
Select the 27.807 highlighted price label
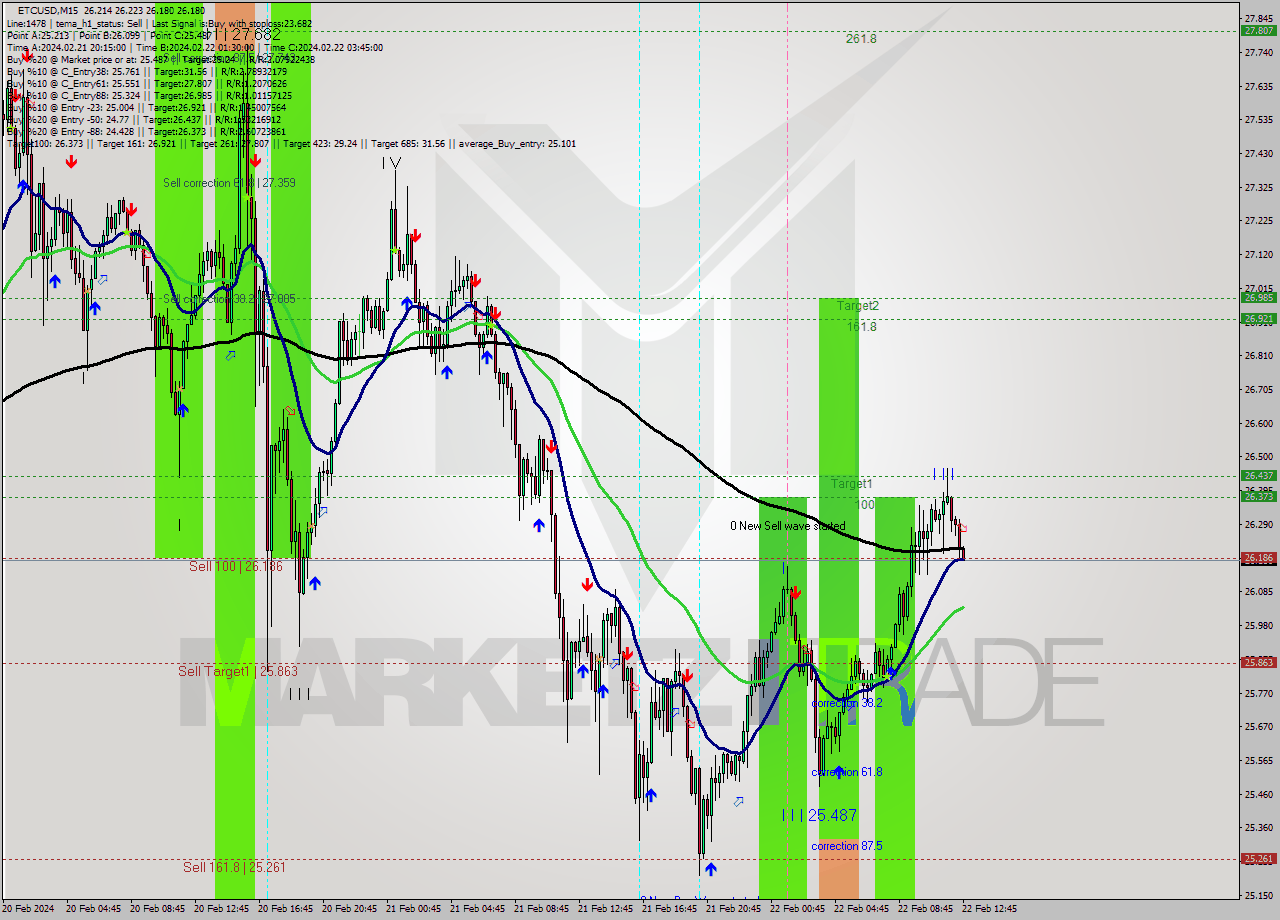tap(1259, 31)
